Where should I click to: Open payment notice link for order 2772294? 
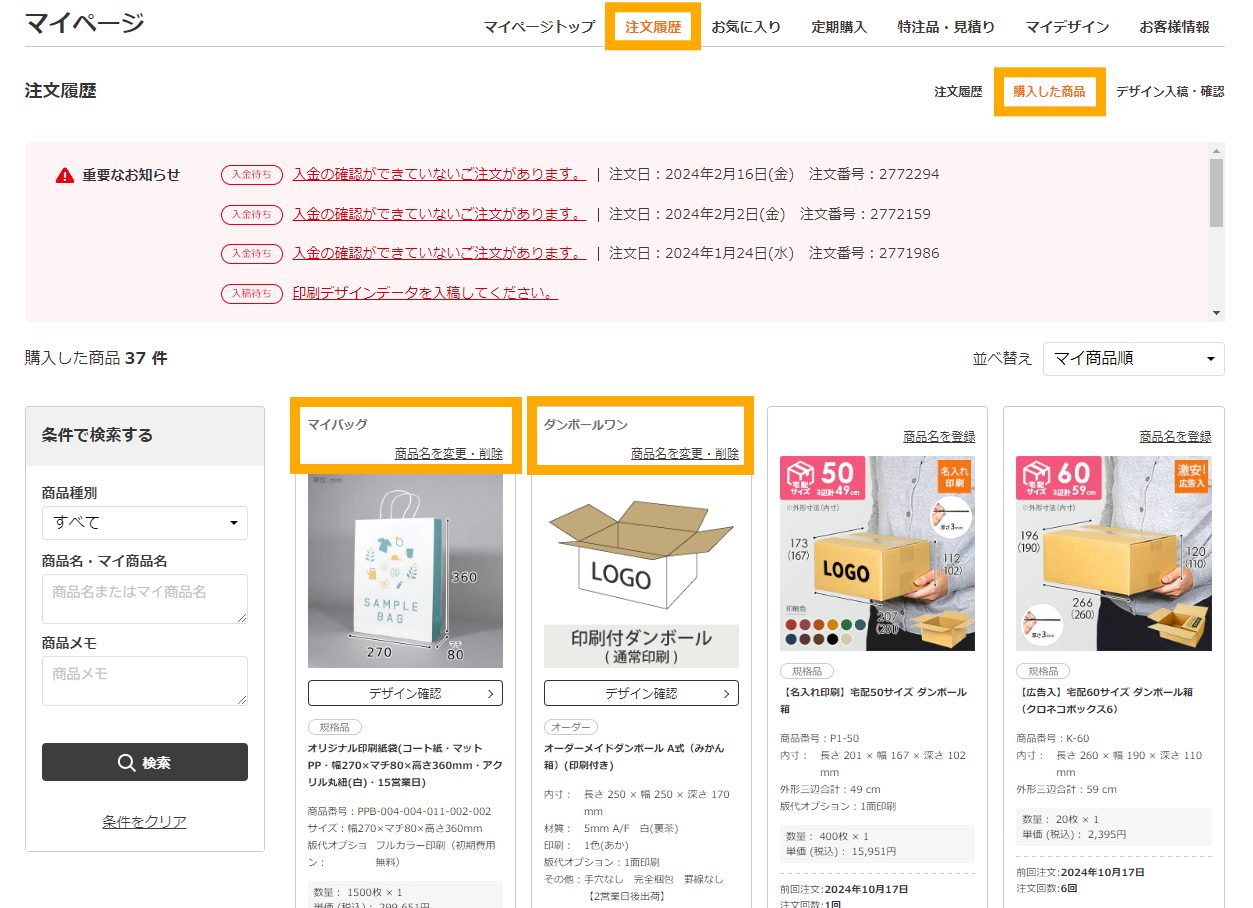coord(439,174)
